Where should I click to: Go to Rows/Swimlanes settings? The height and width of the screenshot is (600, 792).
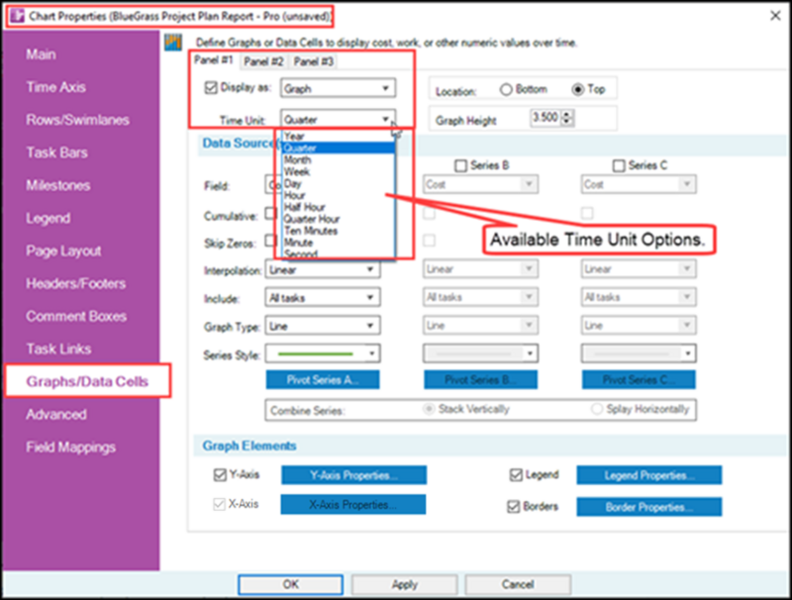[x=78, y=120]
